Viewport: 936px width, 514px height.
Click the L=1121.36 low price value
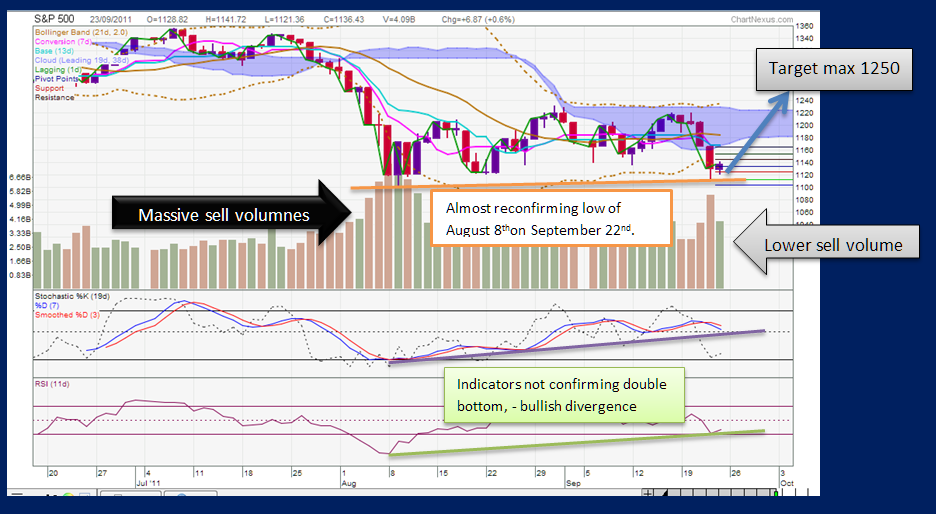[284, 20]
